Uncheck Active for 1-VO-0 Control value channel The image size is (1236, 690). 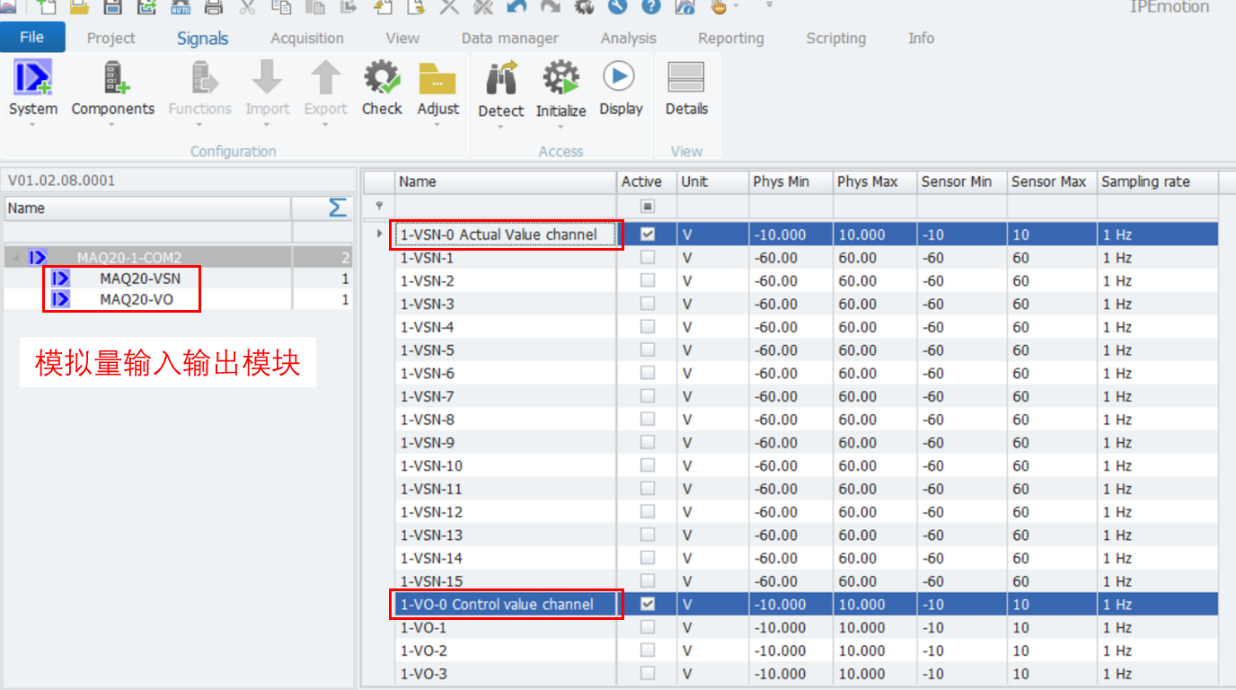pyautogui.click(x=647, y=604)
